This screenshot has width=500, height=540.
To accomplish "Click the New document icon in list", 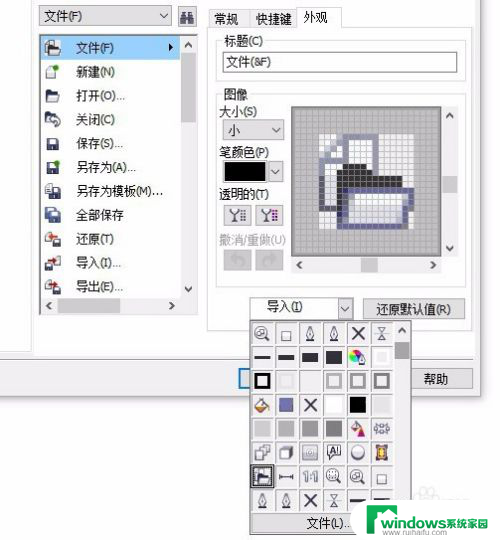I will pos(53,72).
